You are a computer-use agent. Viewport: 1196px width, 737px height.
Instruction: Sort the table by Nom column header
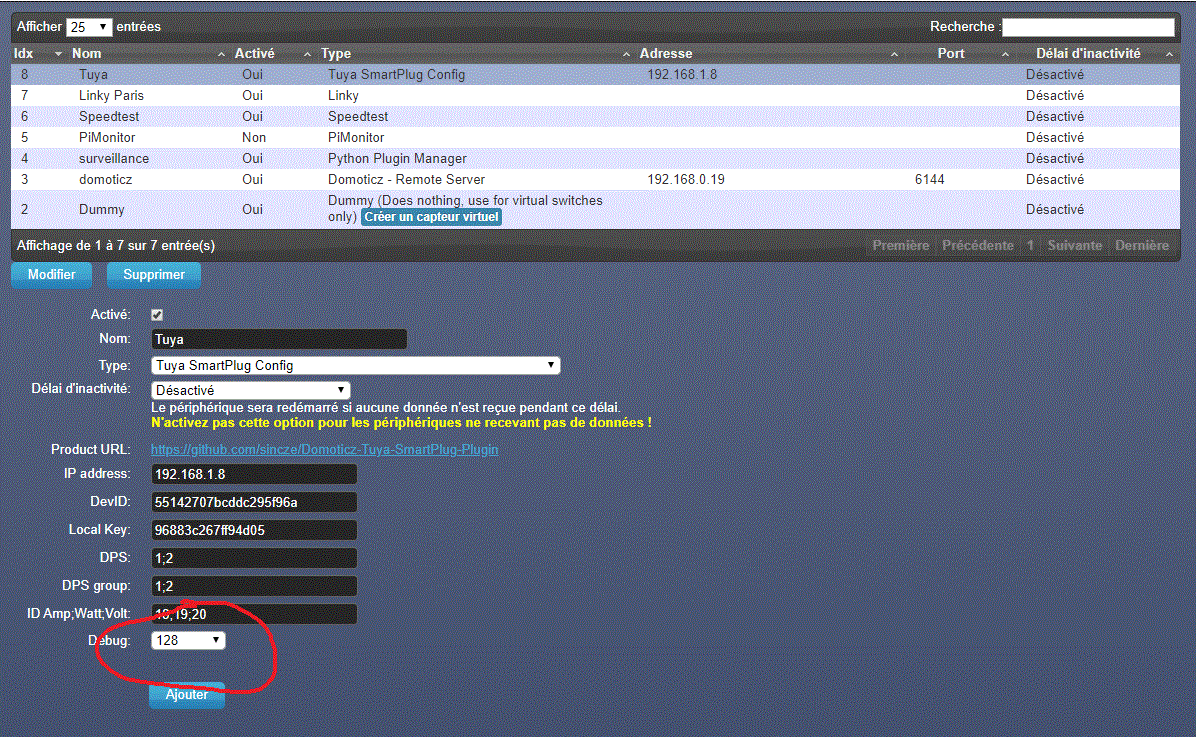click(147, 53)
